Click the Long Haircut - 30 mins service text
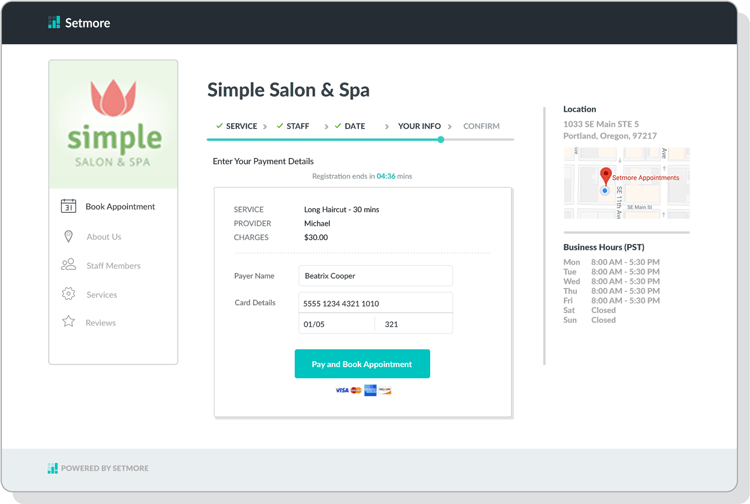 (342, 209)
